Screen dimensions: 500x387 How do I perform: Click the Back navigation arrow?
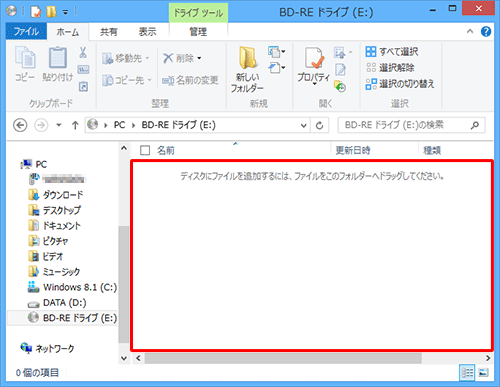pyautogui.click(x=20, y=125)
